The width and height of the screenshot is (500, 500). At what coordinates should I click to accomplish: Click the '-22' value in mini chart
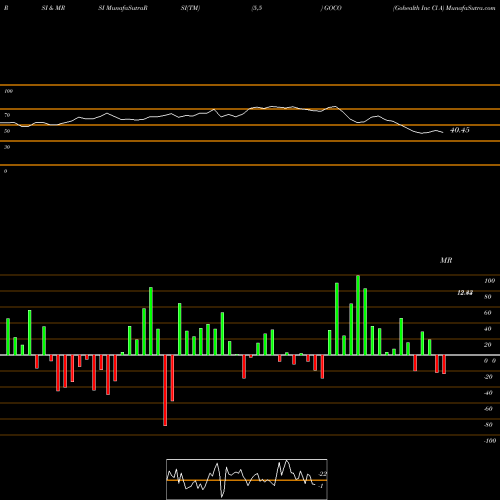click(322, 474)
